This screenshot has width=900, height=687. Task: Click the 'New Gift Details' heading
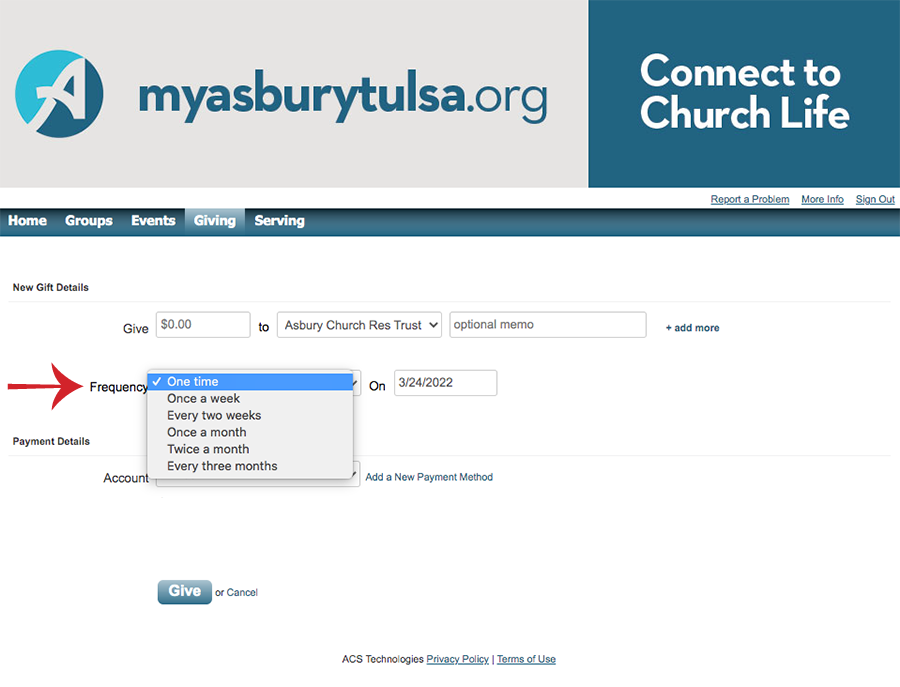[51, 288]
